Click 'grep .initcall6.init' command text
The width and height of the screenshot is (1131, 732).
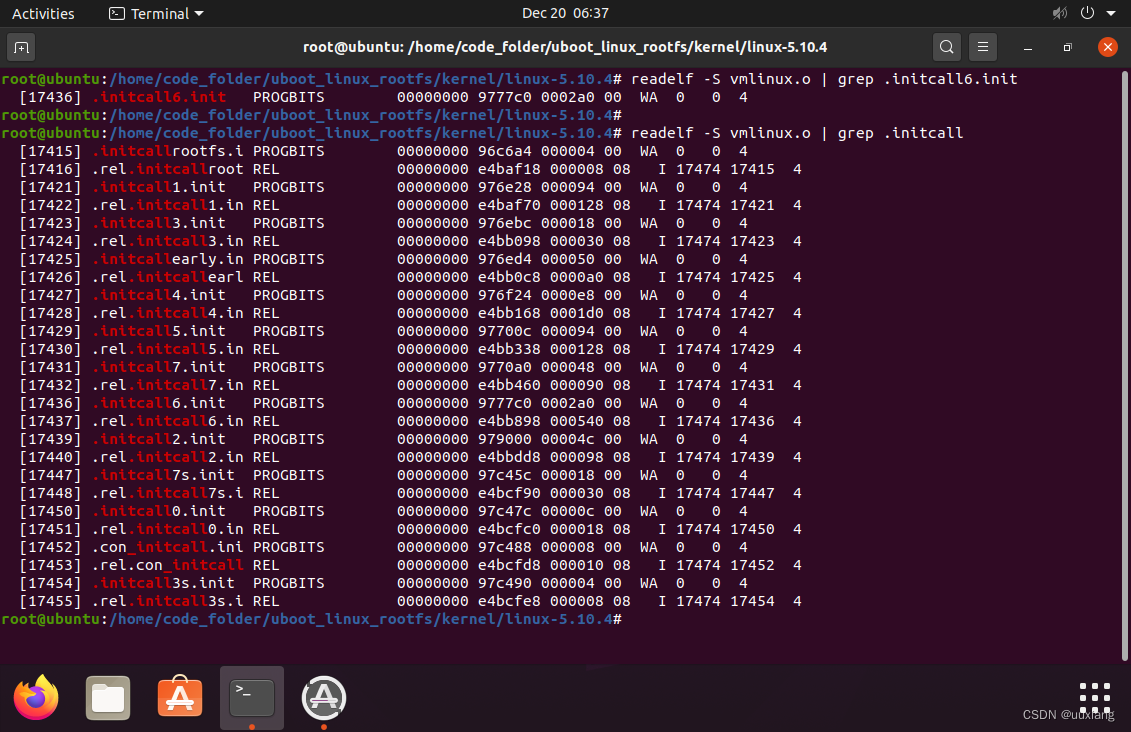coord(928,79)
